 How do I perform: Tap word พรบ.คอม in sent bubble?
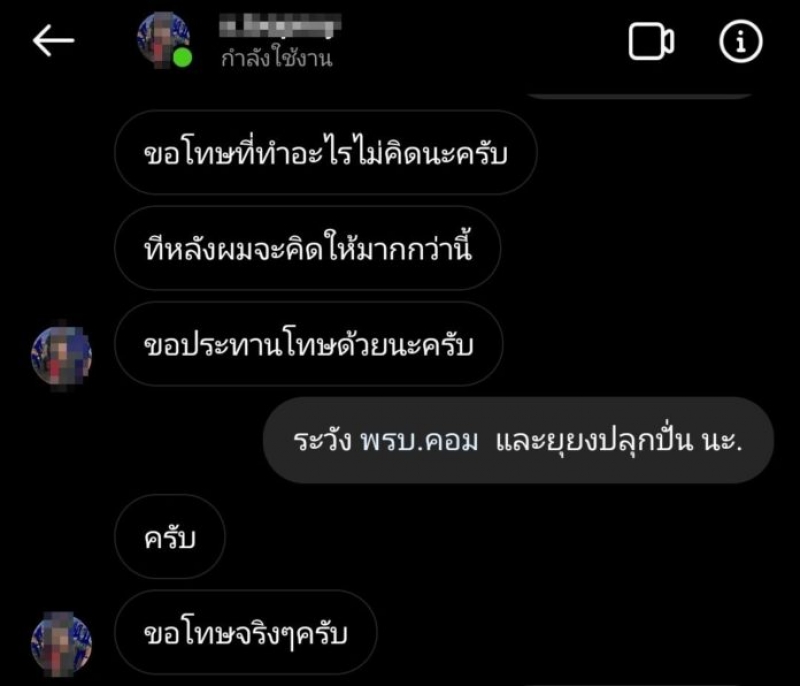click(419, 441)
